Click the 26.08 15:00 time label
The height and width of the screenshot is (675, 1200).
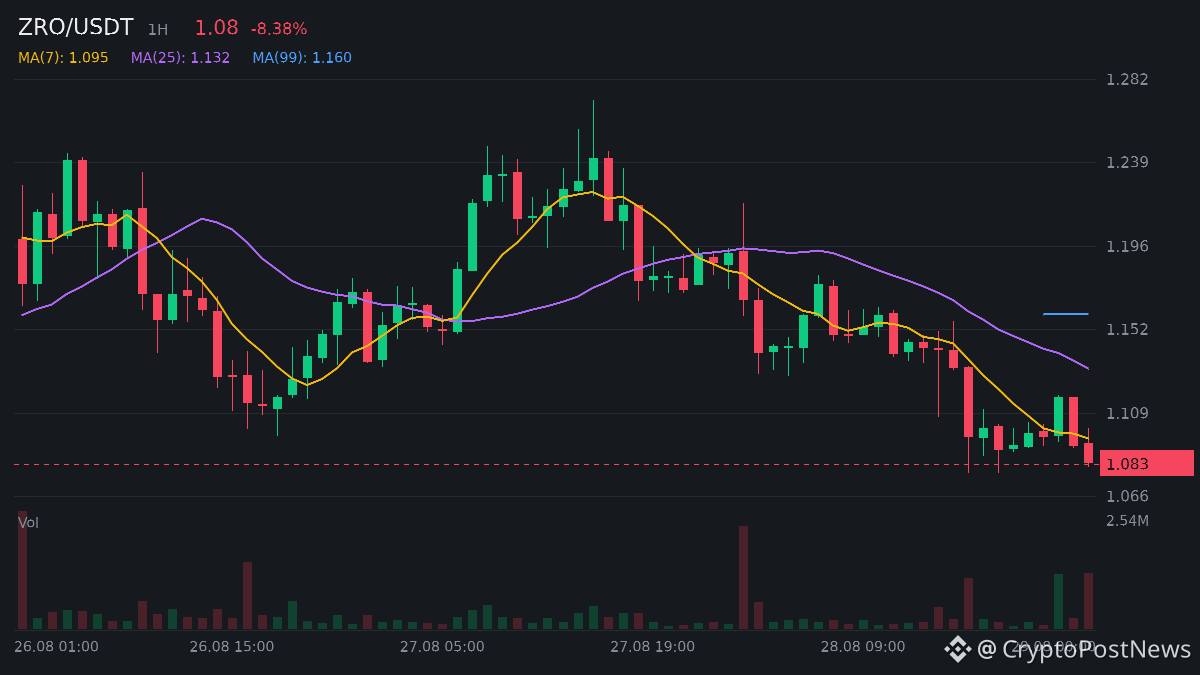point(231,646)
